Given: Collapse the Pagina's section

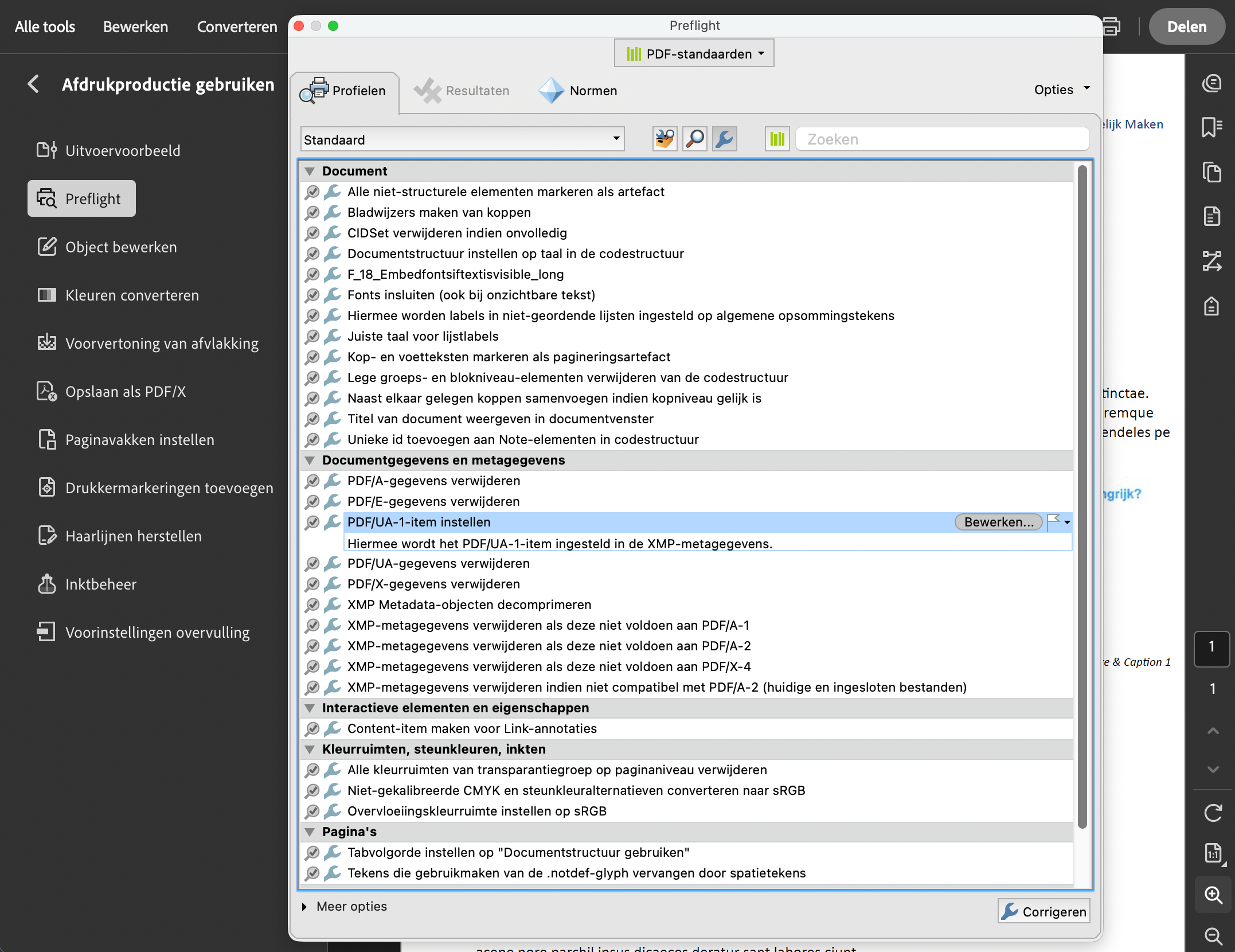Looking at the screenshot, I should click(310, 832).
